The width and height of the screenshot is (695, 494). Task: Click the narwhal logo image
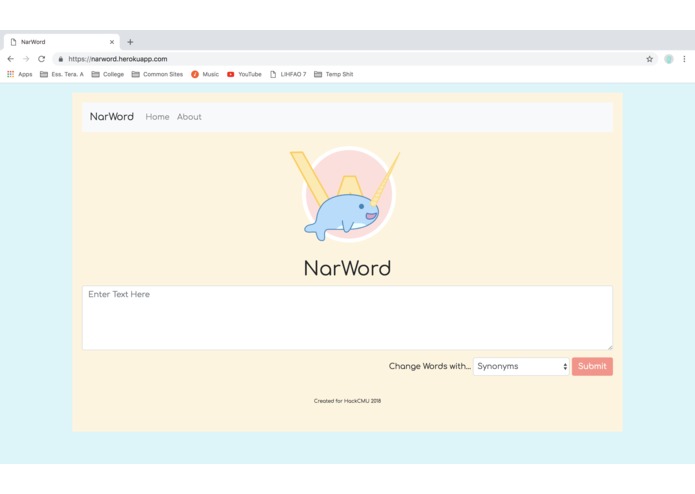[346, 195]
